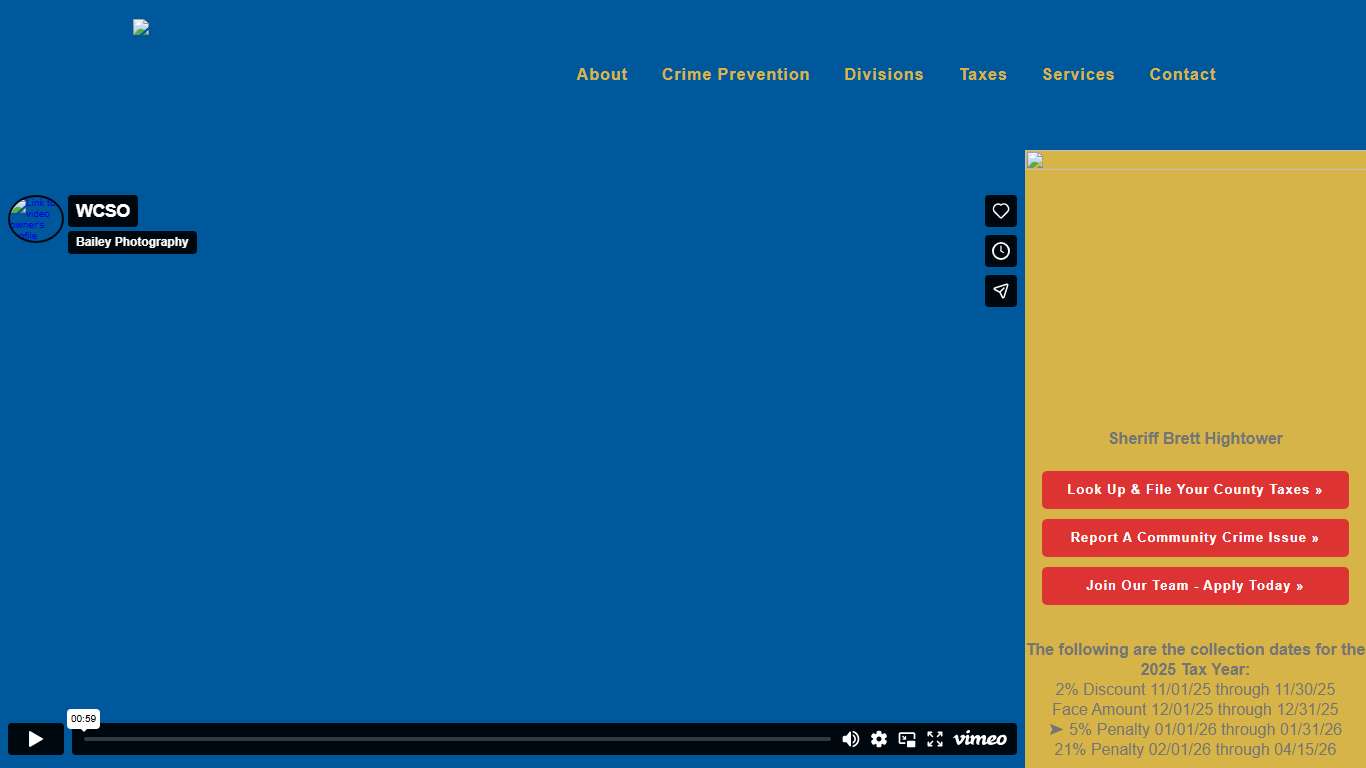The image size is (1366, 768).
Task: Click Report A Community Crime Issue button
Action: (x=1195, y=538)
